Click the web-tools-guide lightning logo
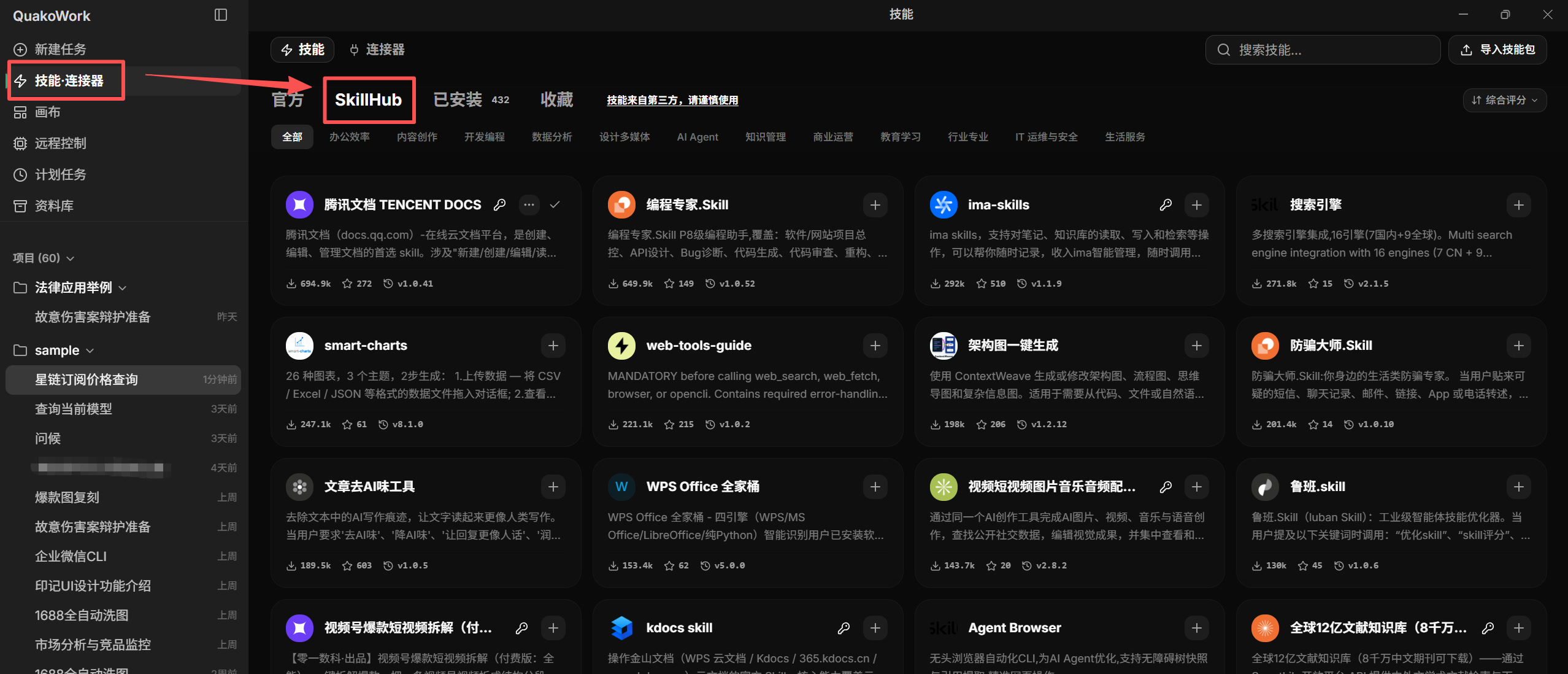This screenshot has width=1568, height=674. point(621,346)
